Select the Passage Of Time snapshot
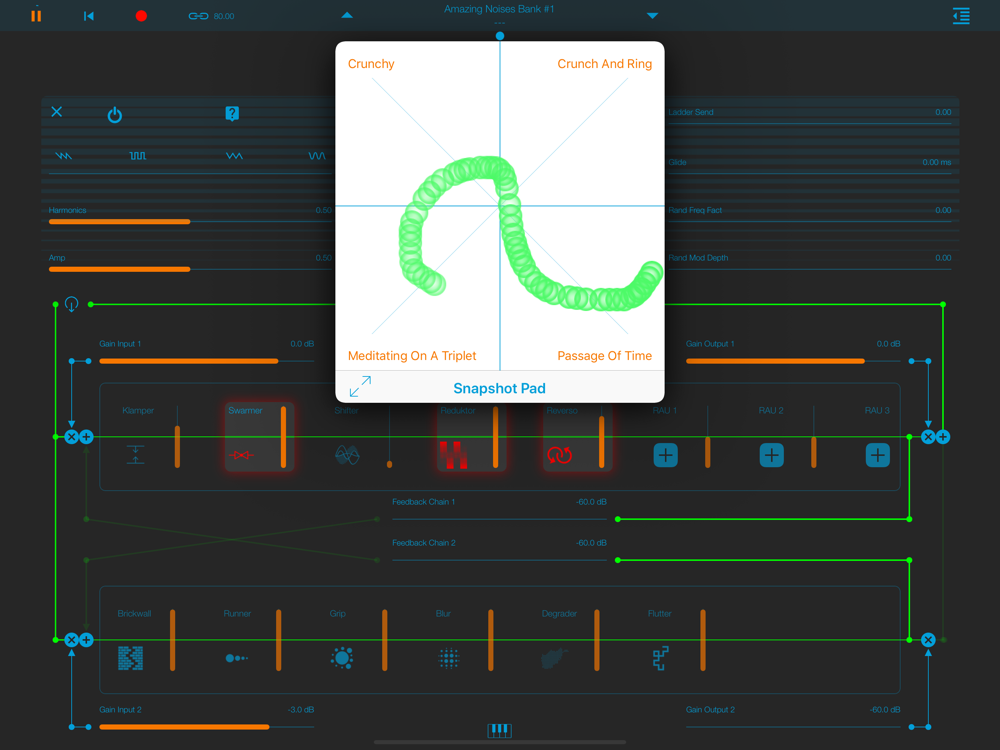 605,356
